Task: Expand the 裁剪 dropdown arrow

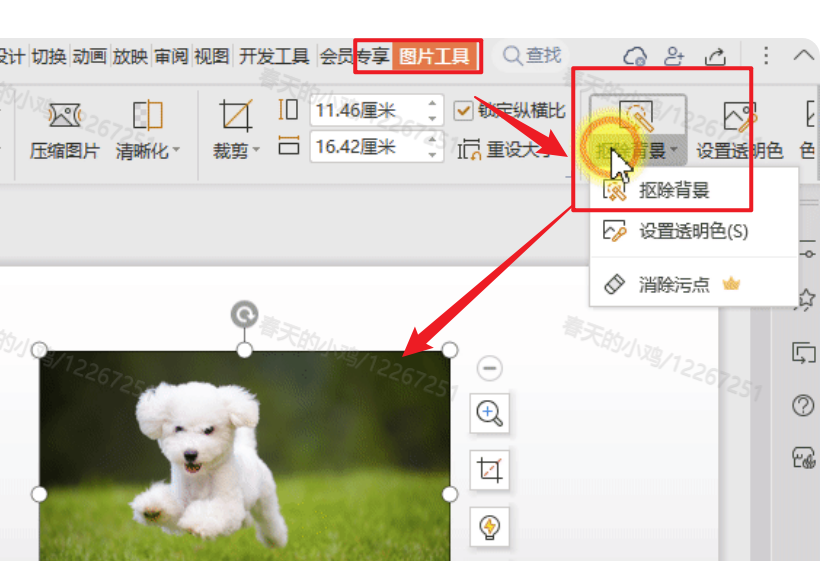Action: (256, 151)
